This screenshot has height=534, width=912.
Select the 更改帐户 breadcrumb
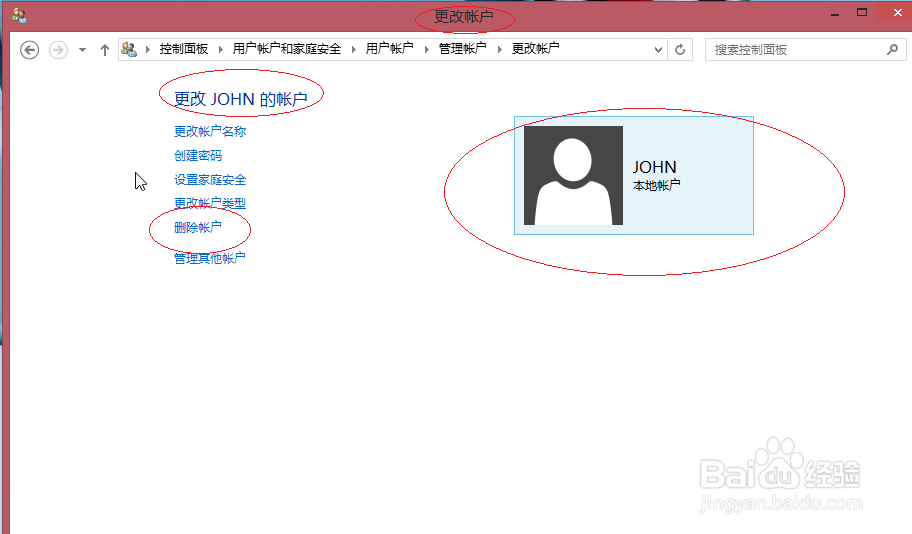535,49
